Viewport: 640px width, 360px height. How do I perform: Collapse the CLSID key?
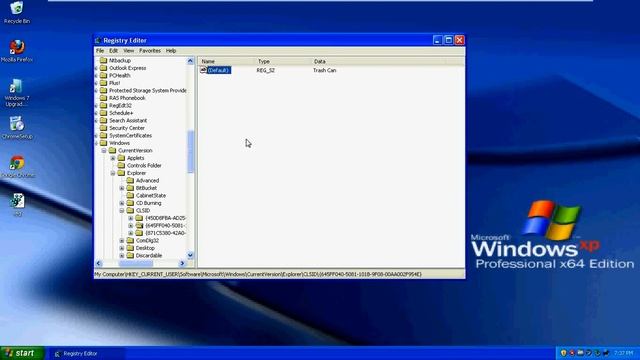pyautogui.click(x=122, y=211)
